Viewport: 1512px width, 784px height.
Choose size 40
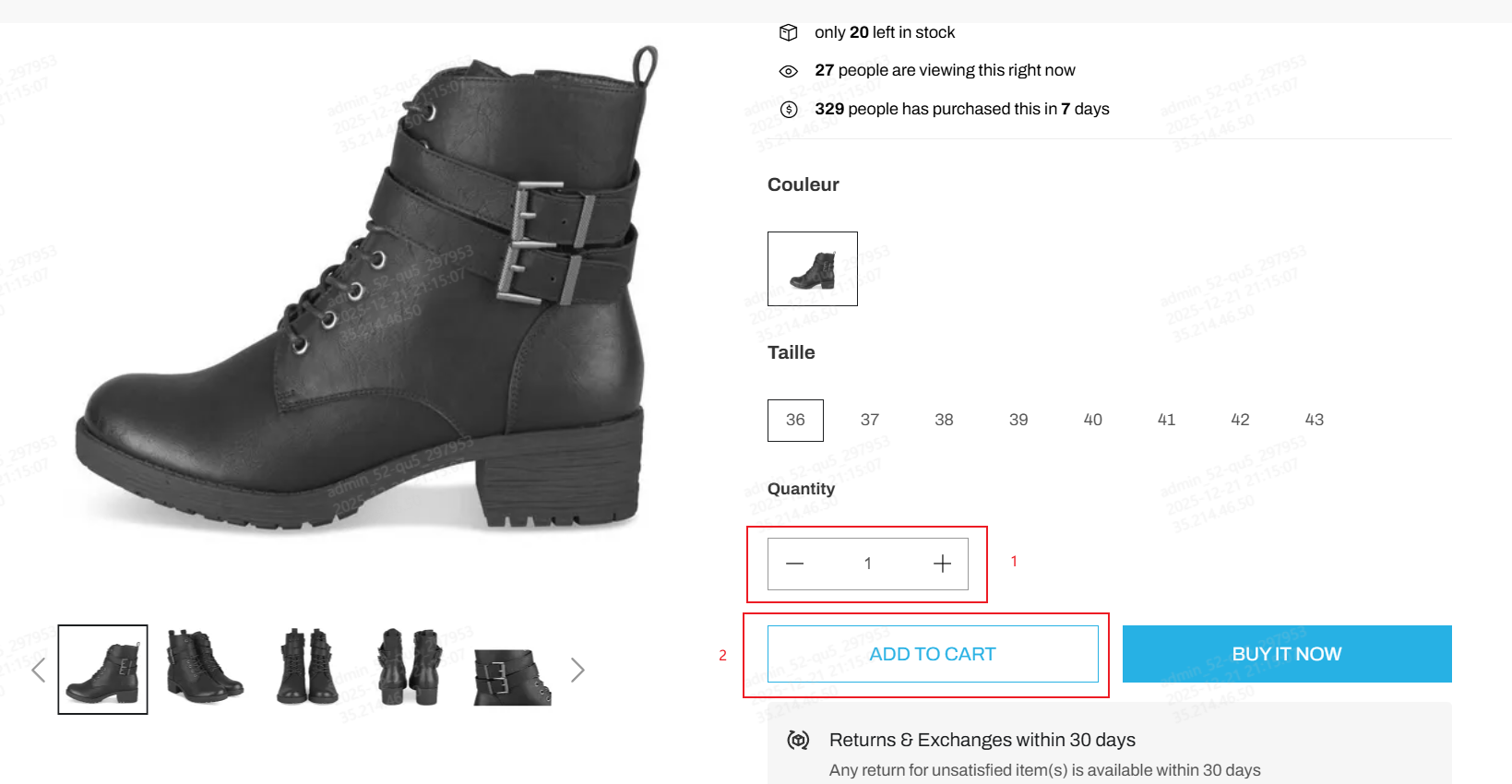pyautogui.click(x=1092, y=420)
